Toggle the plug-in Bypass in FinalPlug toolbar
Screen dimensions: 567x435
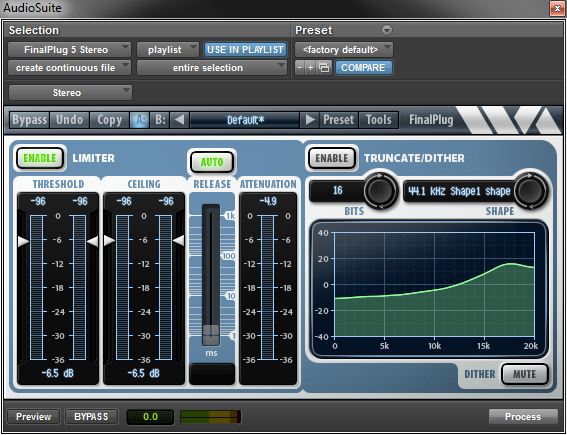[29, 120]
